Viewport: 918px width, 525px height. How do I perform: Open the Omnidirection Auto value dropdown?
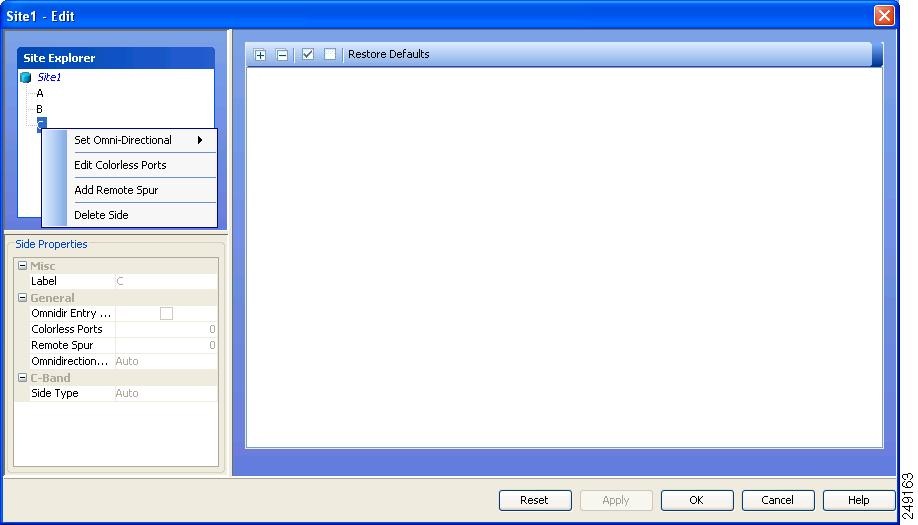click(166, 361)
